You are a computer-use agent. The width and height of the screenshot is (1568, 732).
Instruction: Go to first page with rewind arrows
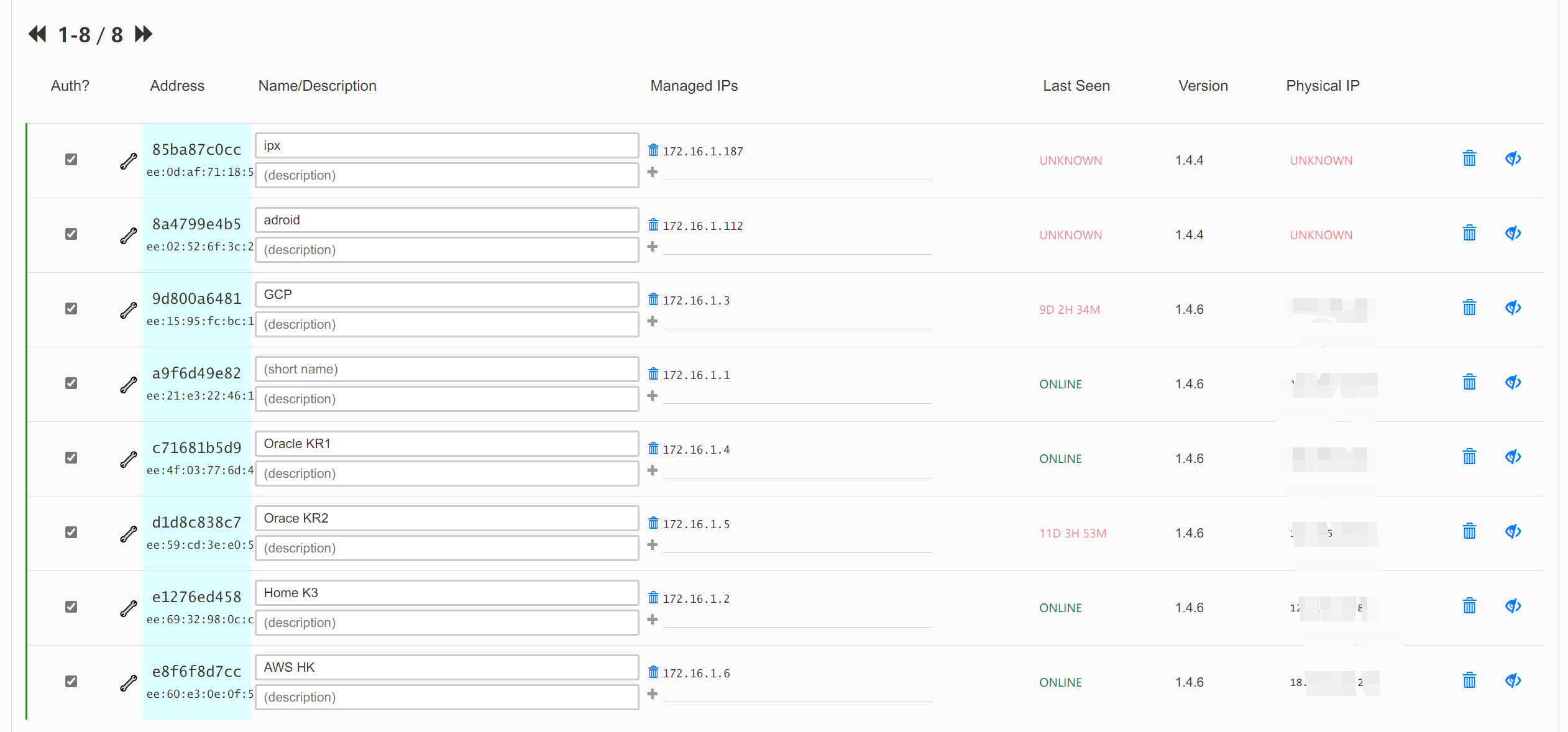coord(37,34)
